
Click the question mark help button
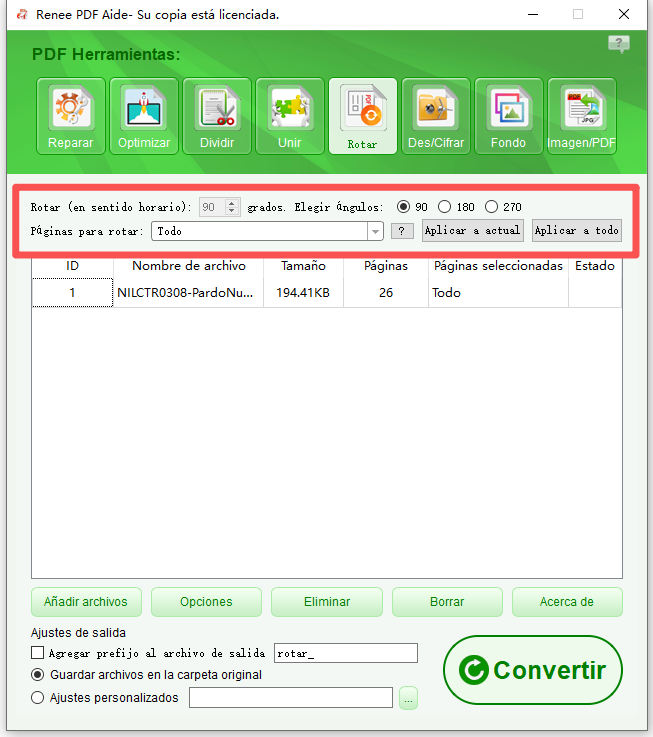pos(402,231)
